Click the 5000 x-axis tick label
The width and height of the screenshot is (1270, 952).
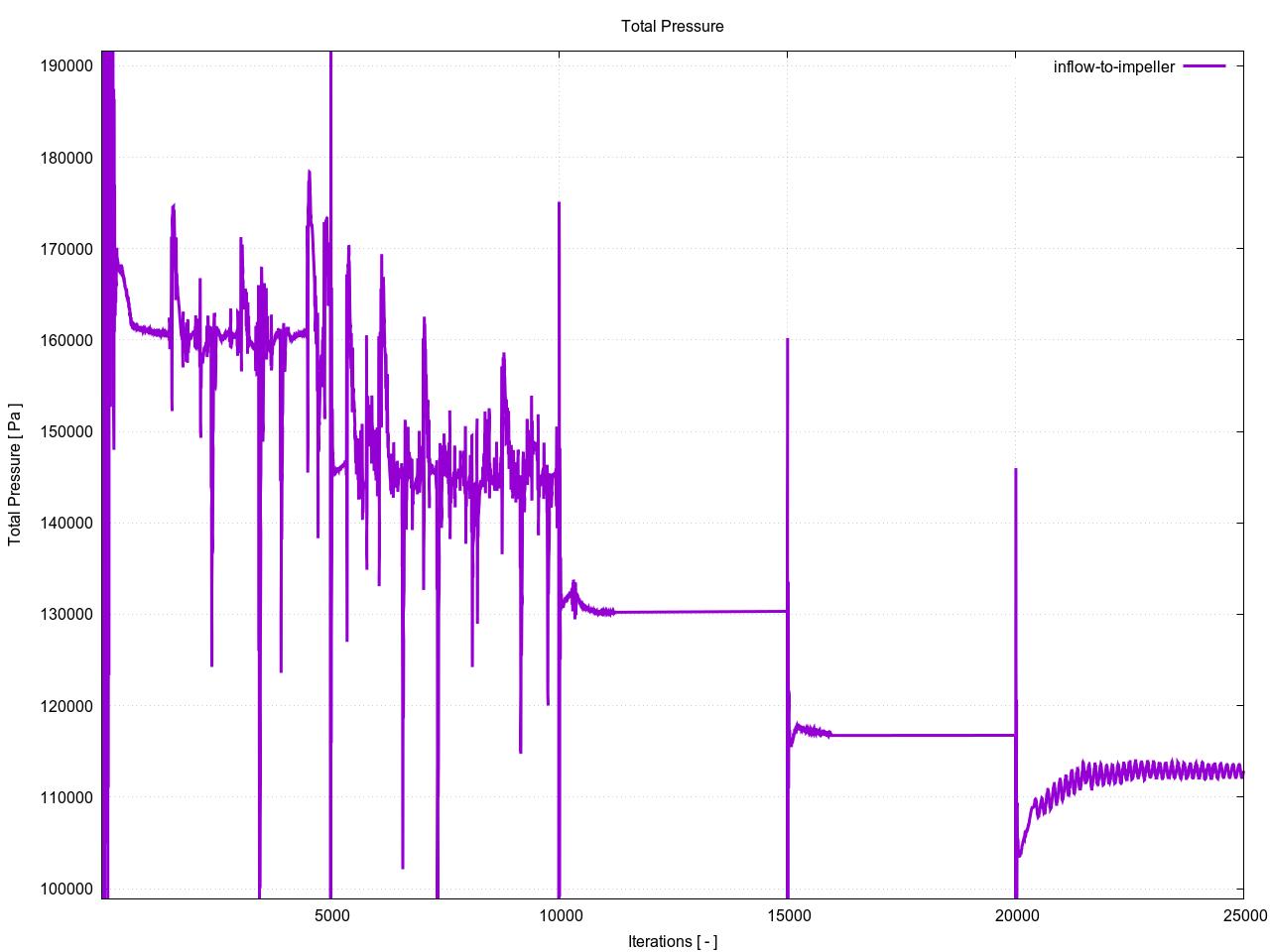(x=331, y=915)
